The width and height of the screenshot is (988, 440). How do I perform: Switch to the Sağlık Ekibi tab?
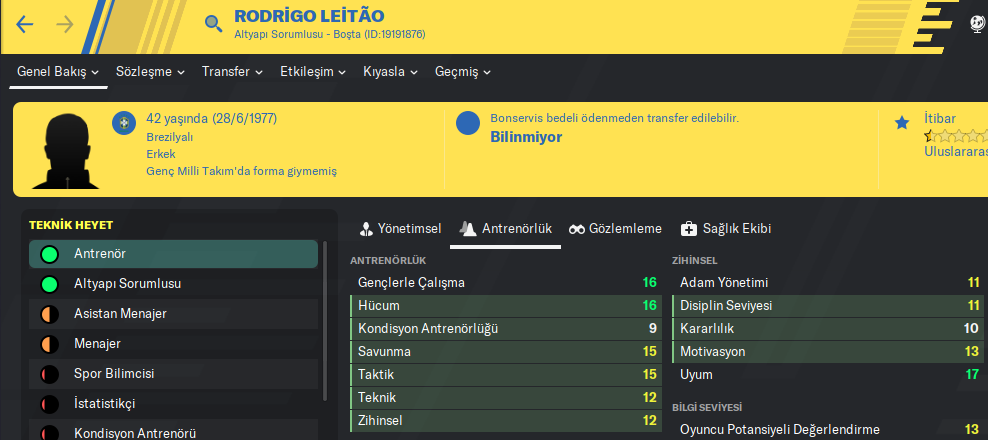(x=725, y=229)
